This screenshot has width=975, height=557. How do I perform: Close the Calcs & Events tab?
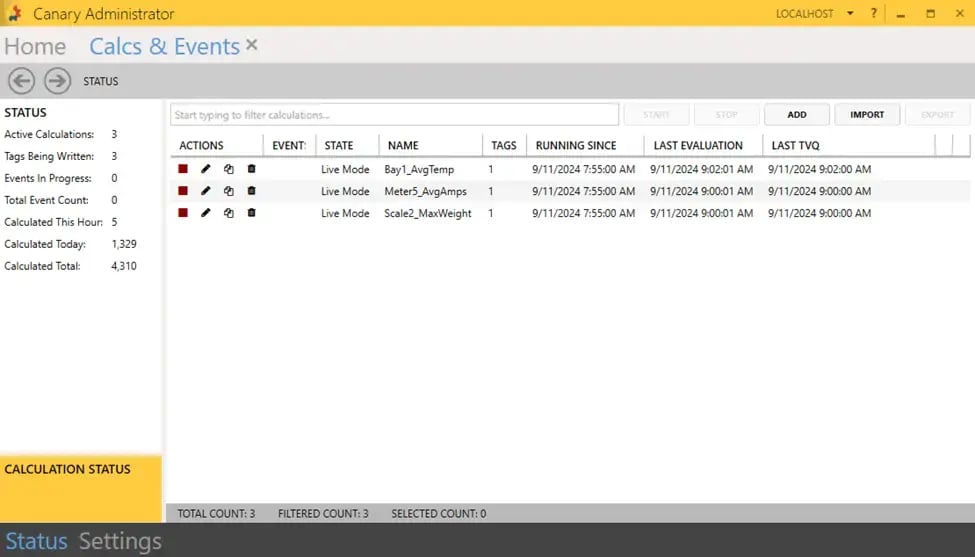tap(252, 45)
